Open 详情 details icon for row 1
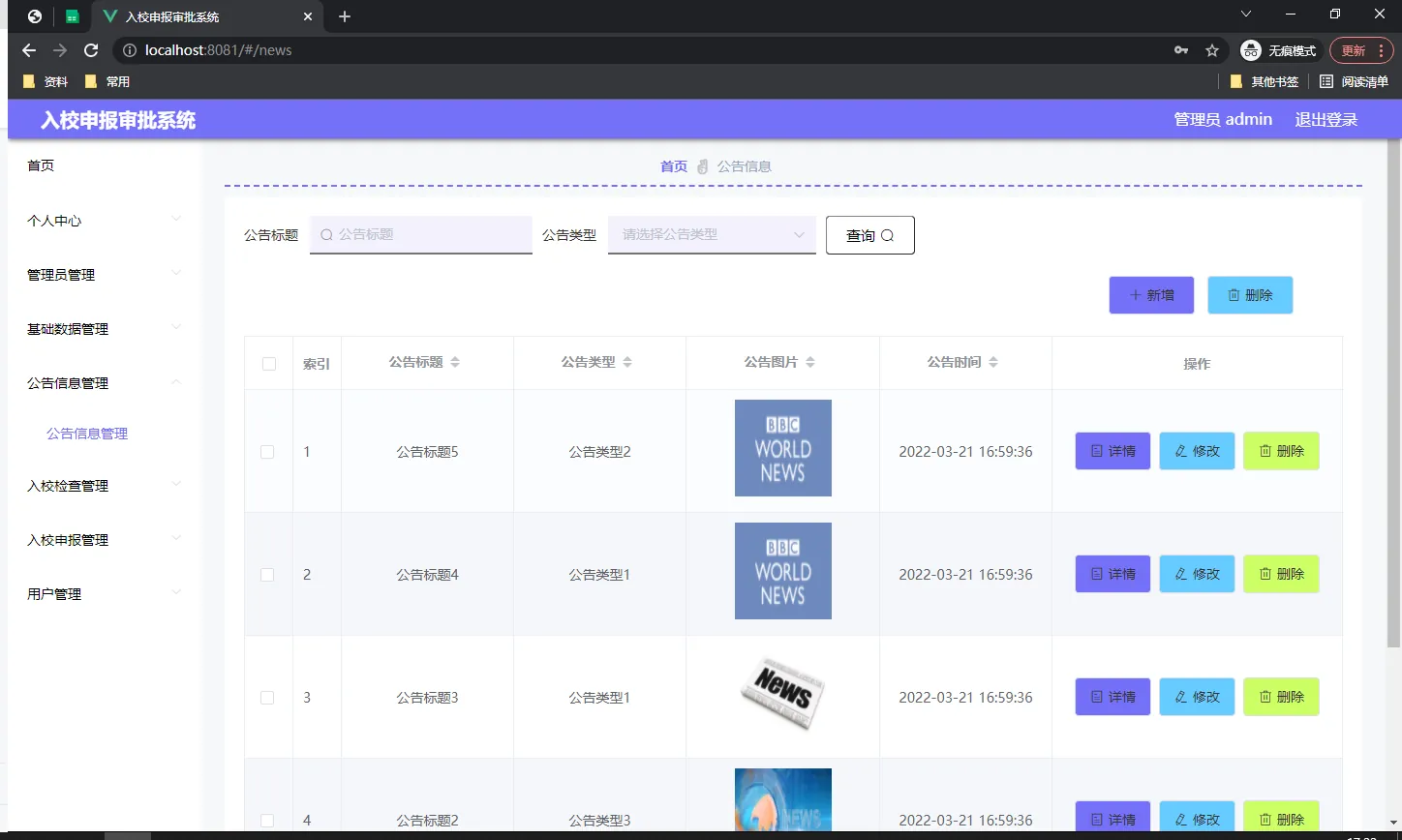 (x=1097, y=451)
